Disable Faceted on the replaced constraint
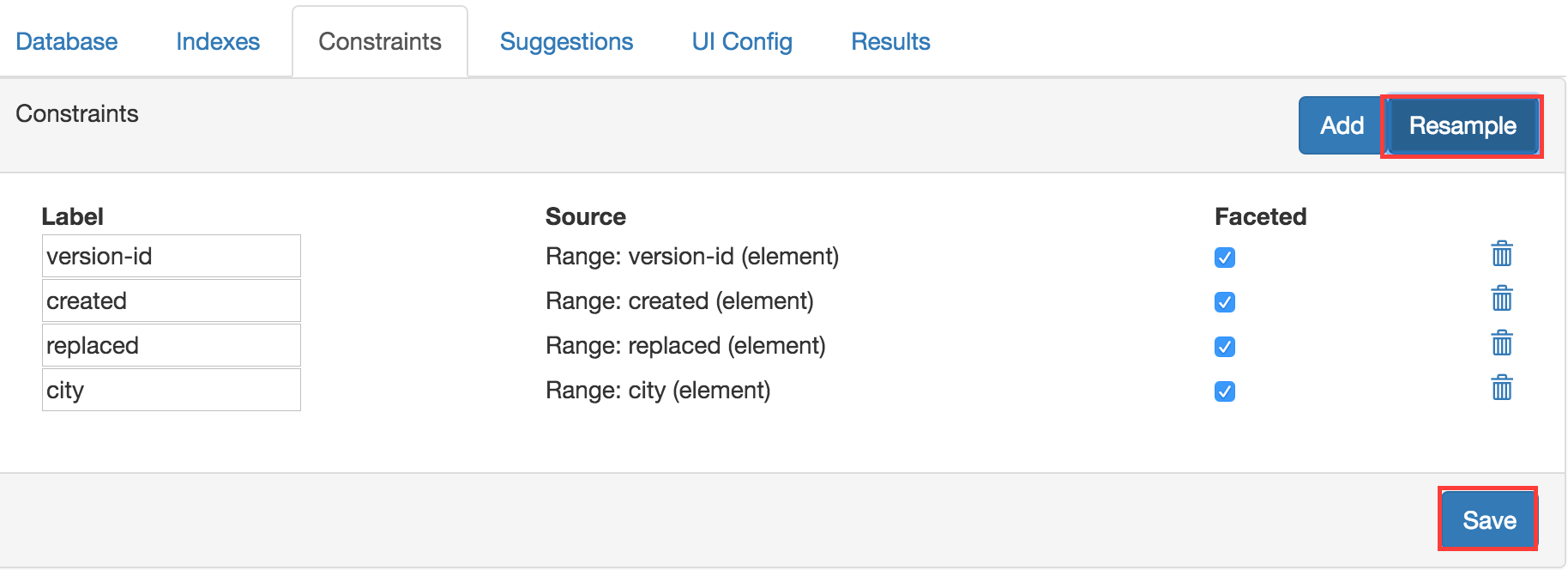The image size is (1568, 570). pos(1225,347)
